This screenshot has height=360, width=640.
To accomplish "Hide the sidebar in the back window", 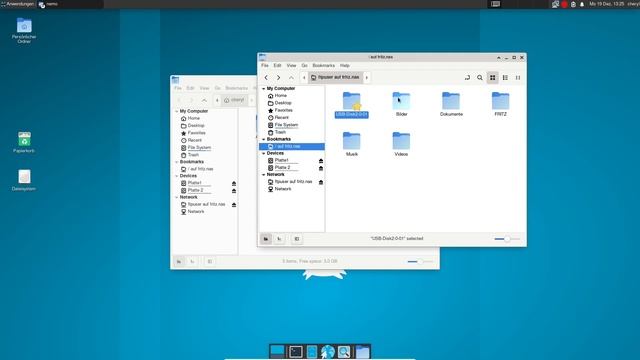I will pos(210,262).
